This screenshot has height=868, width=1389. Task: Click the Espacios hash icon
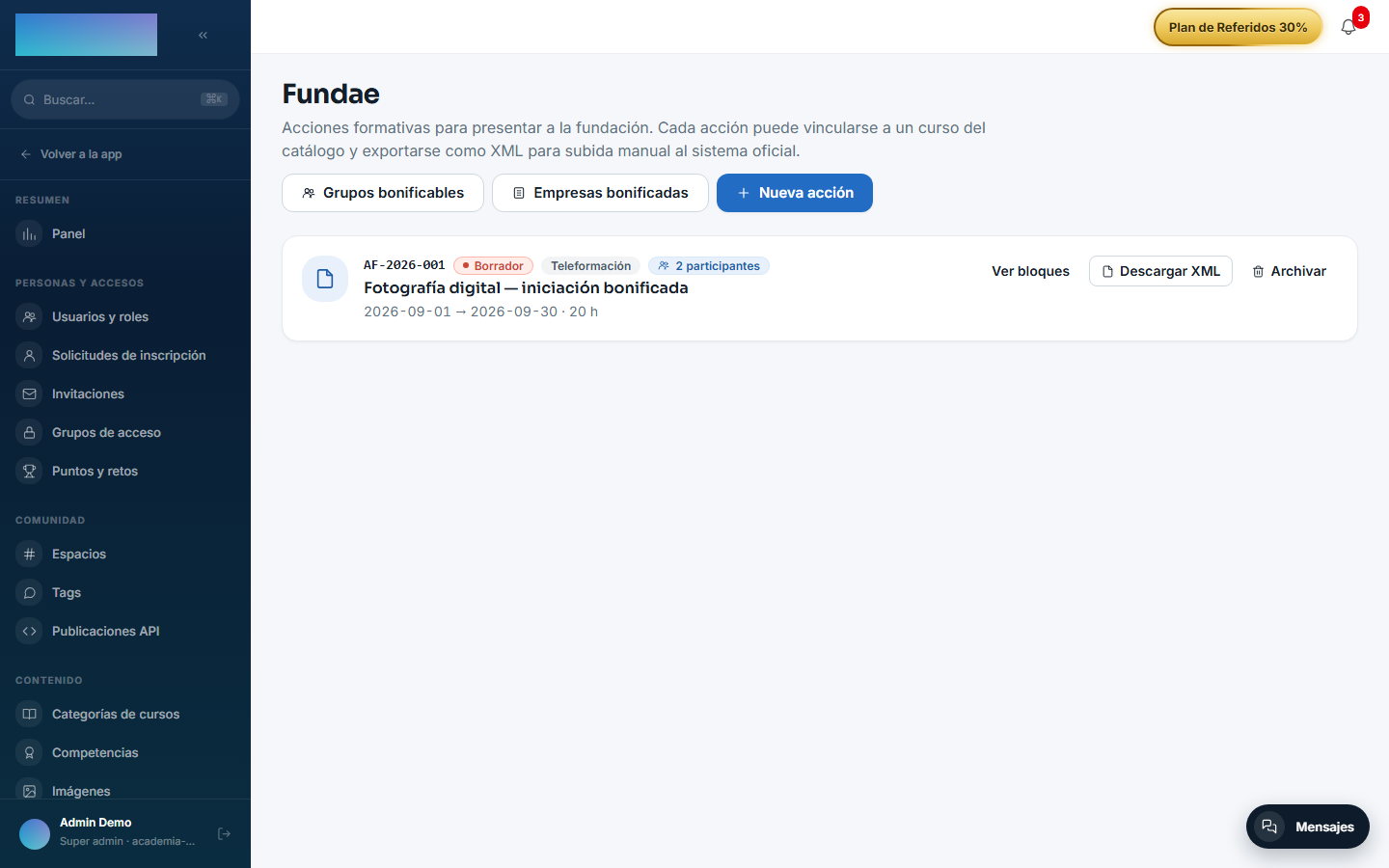click(x=30, y=555)
